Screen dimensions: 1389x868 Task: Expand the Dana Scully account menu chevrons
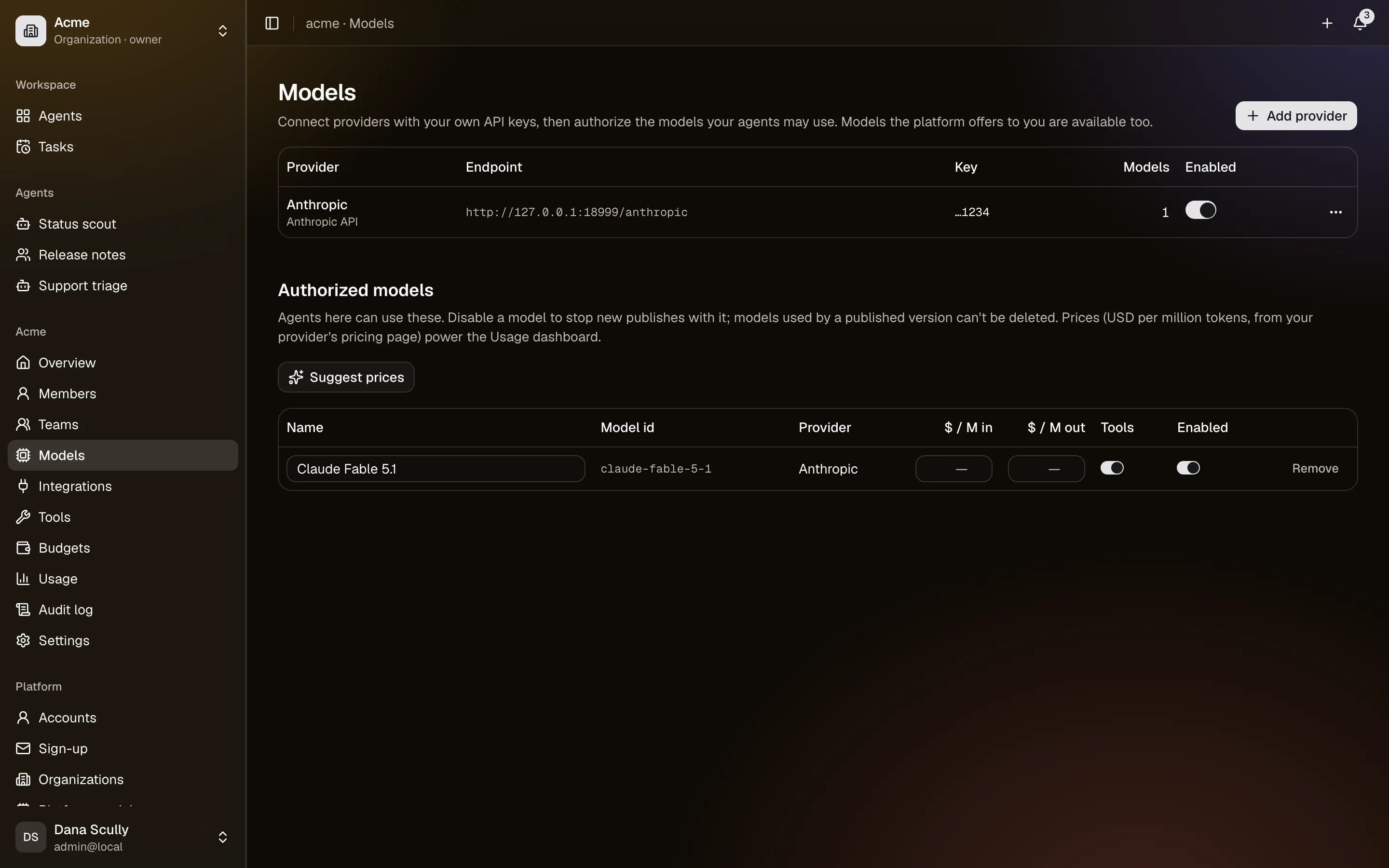tap(223, 837)
